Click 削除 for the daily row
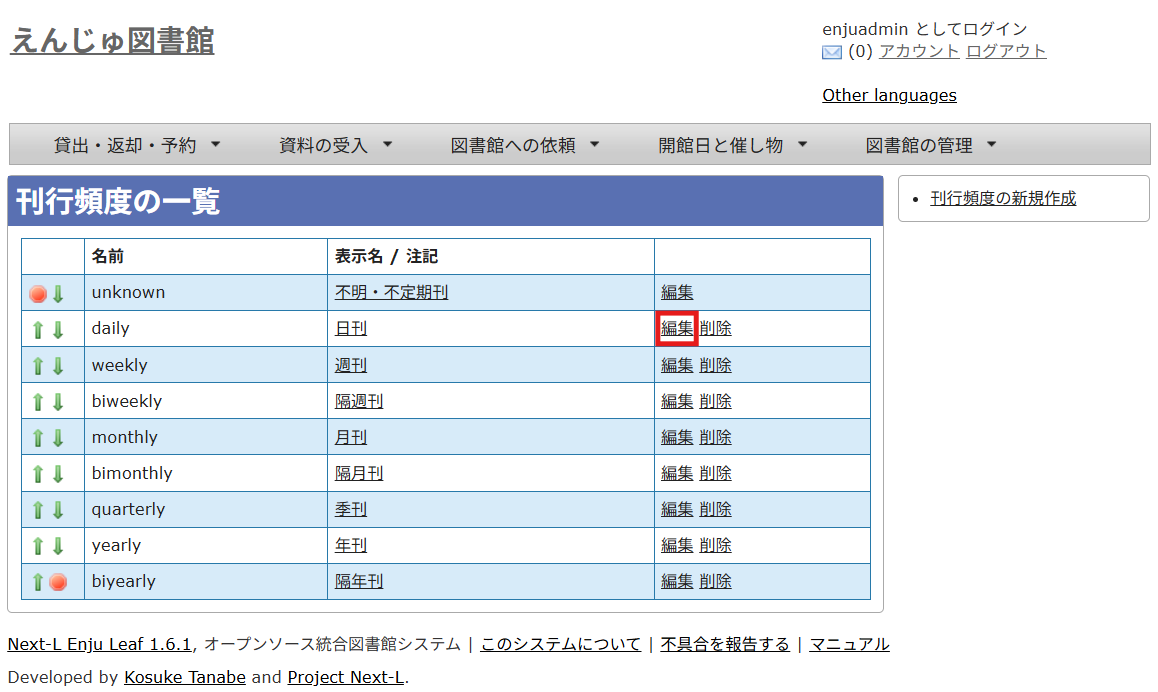The image size is (1158, 692). (x=716, y=329)
